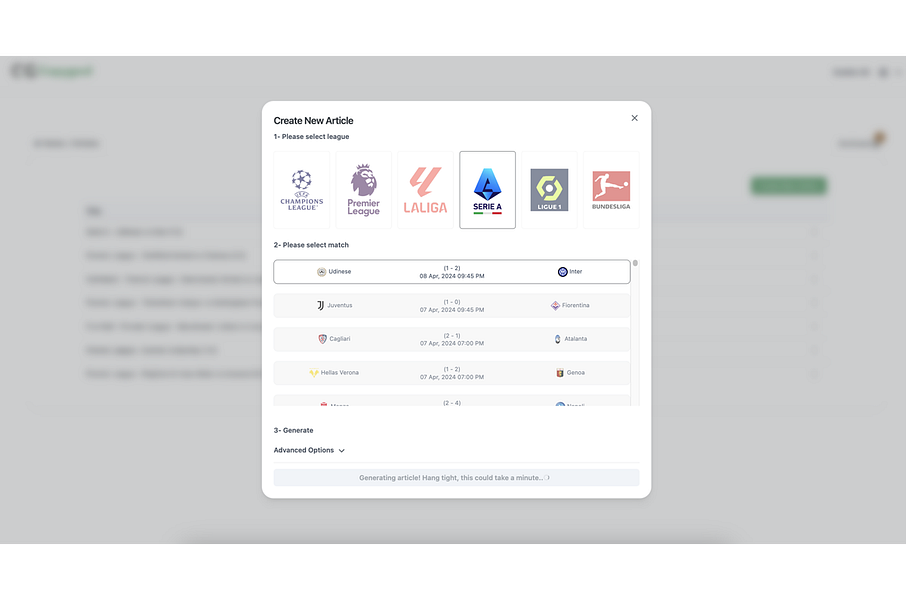Close the Create New Article dialog
The width and height of the screenshot is (906, 600).
tap(634, 118)
